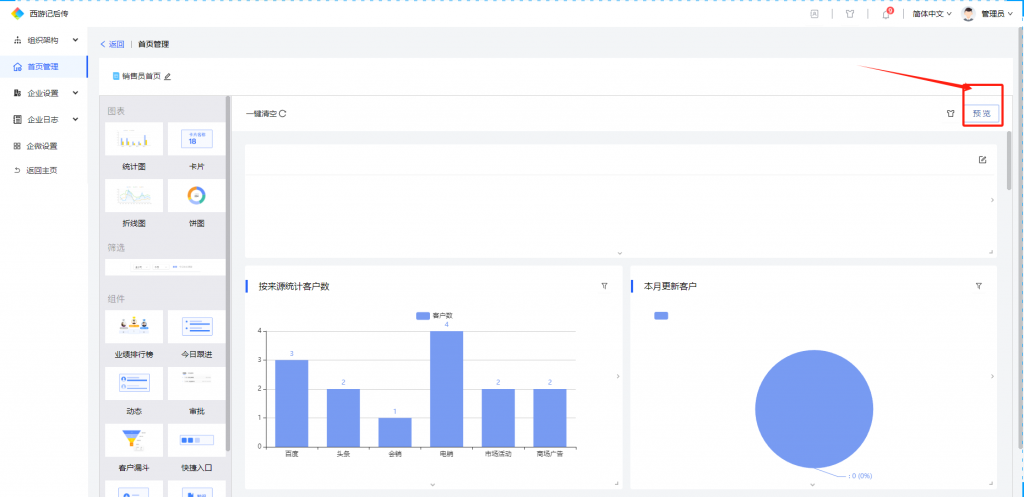Click the shirt icon beside 预览 button
The image size is (1024, 497).
pyautogui.click(x=951, y=113)
